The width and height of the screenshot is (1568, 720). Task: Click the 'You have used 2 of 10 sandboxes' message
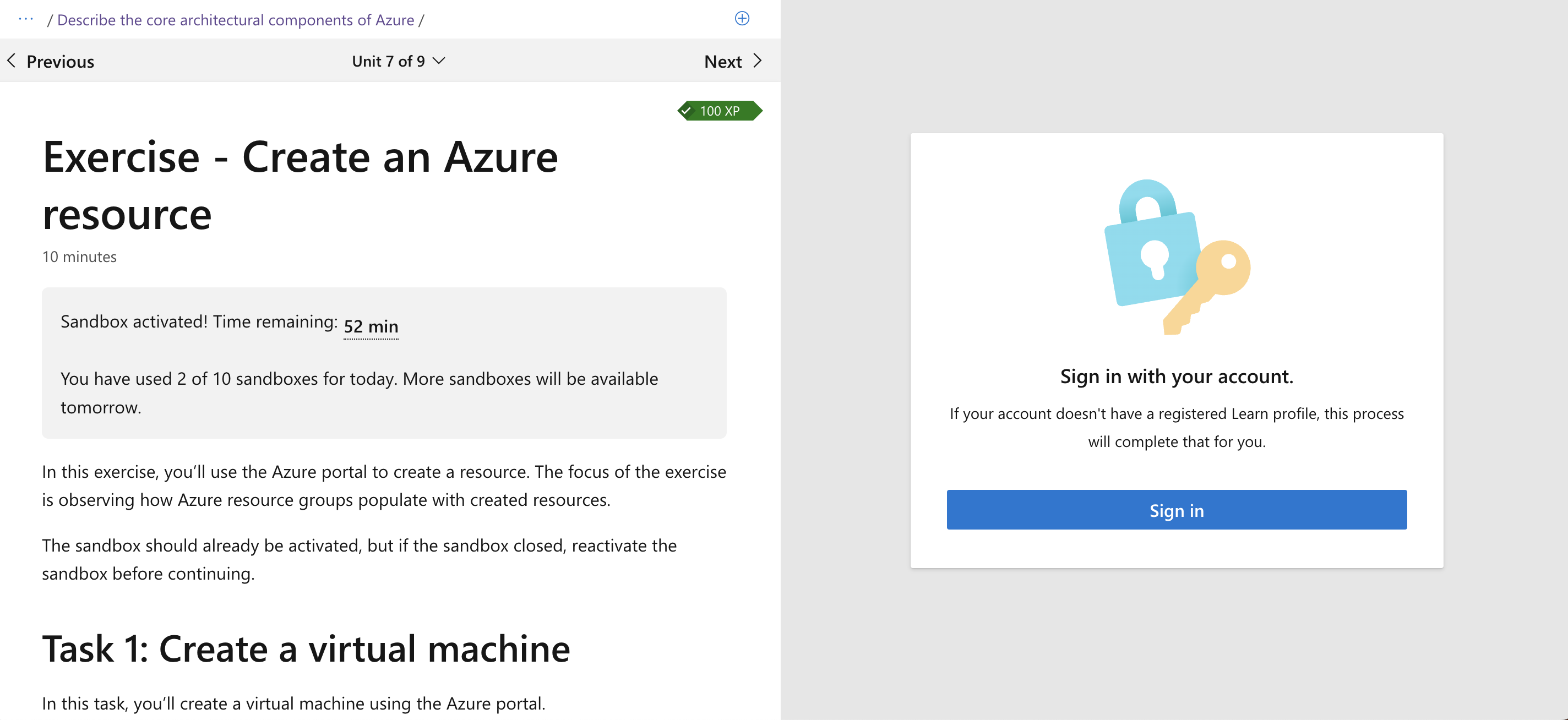point(359,392)
